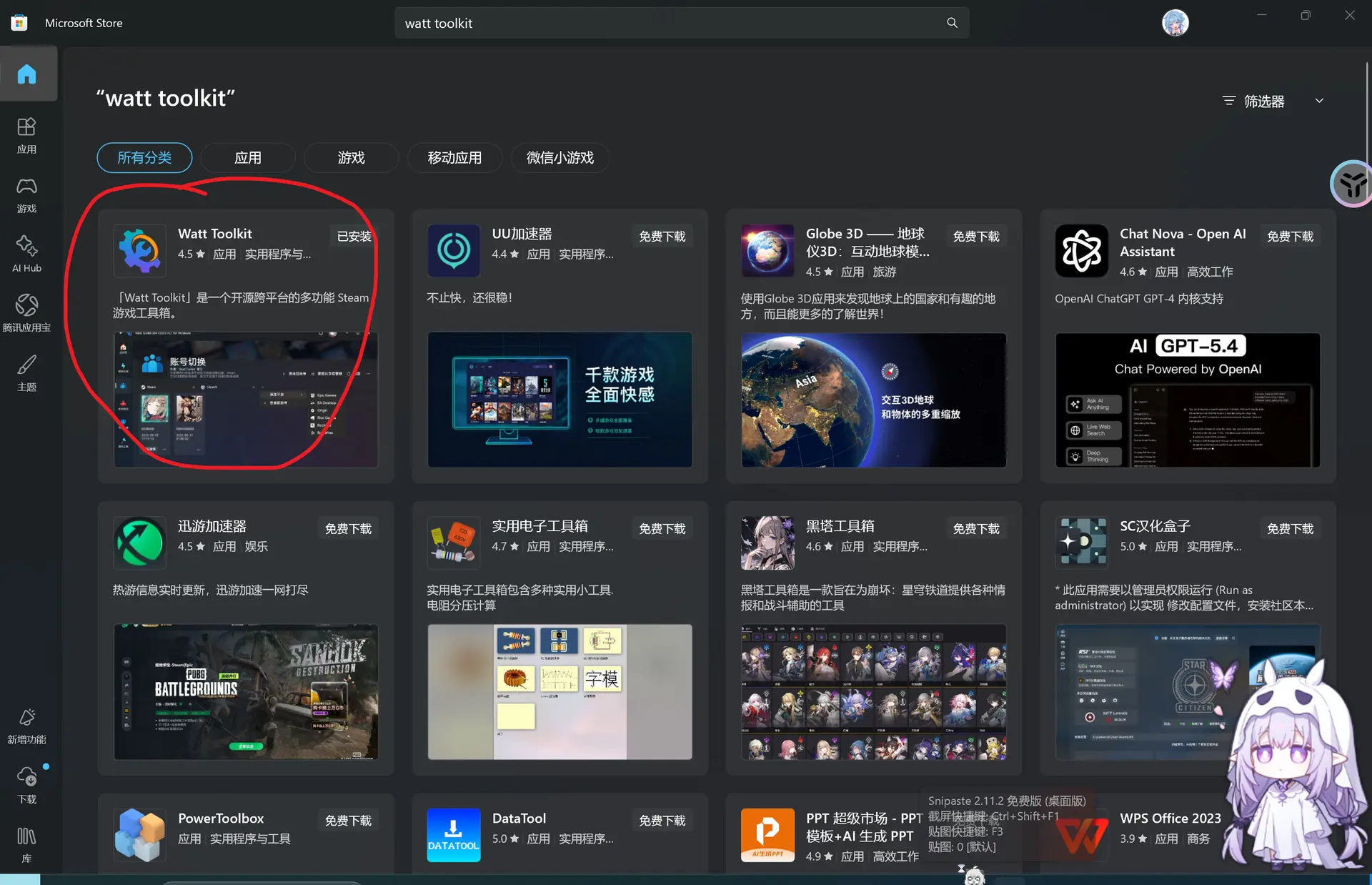Expand the 筛选器 filter dropdown

(x=1273, y=102)
